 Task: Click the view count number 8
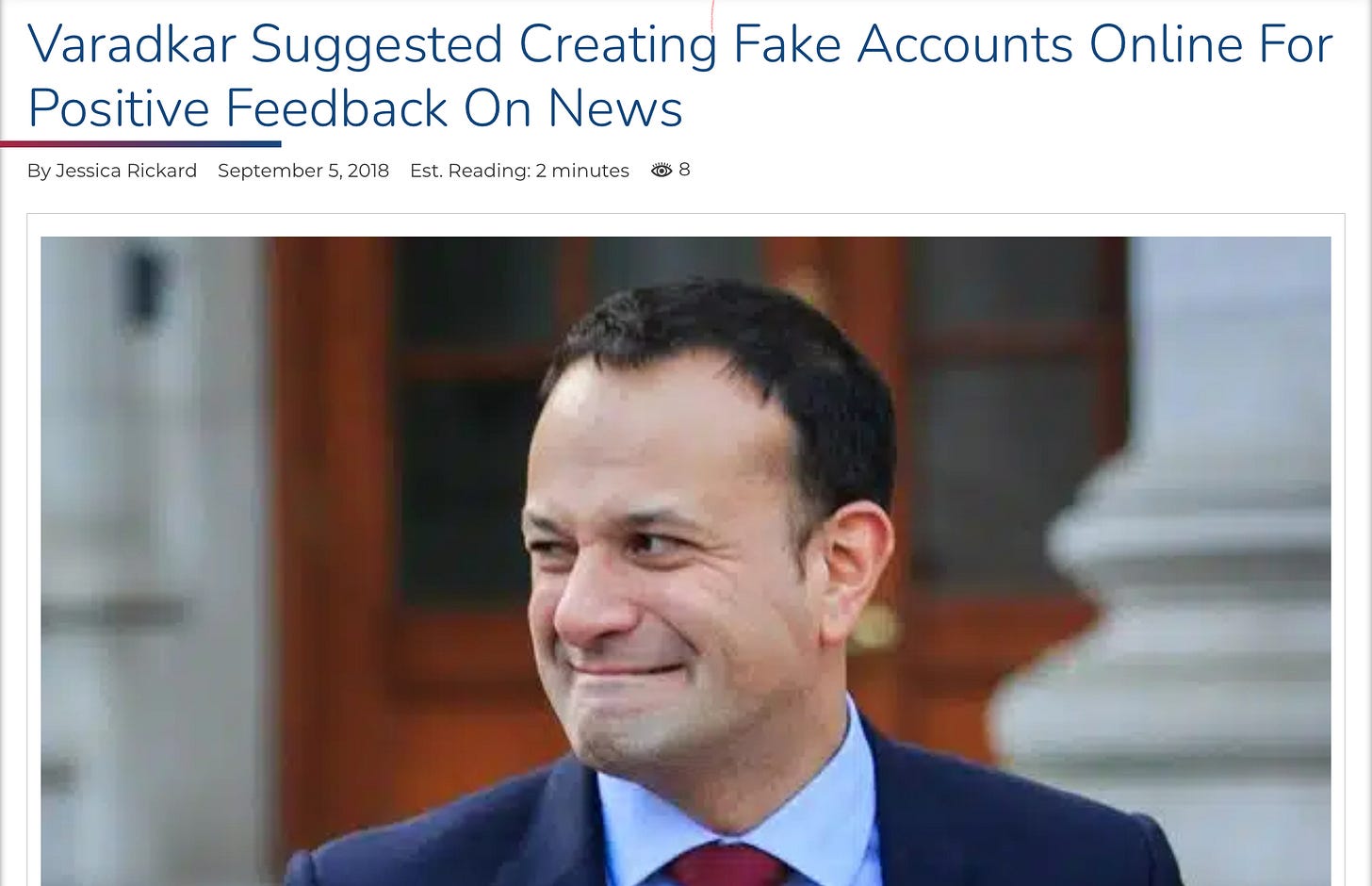[684, 170]
